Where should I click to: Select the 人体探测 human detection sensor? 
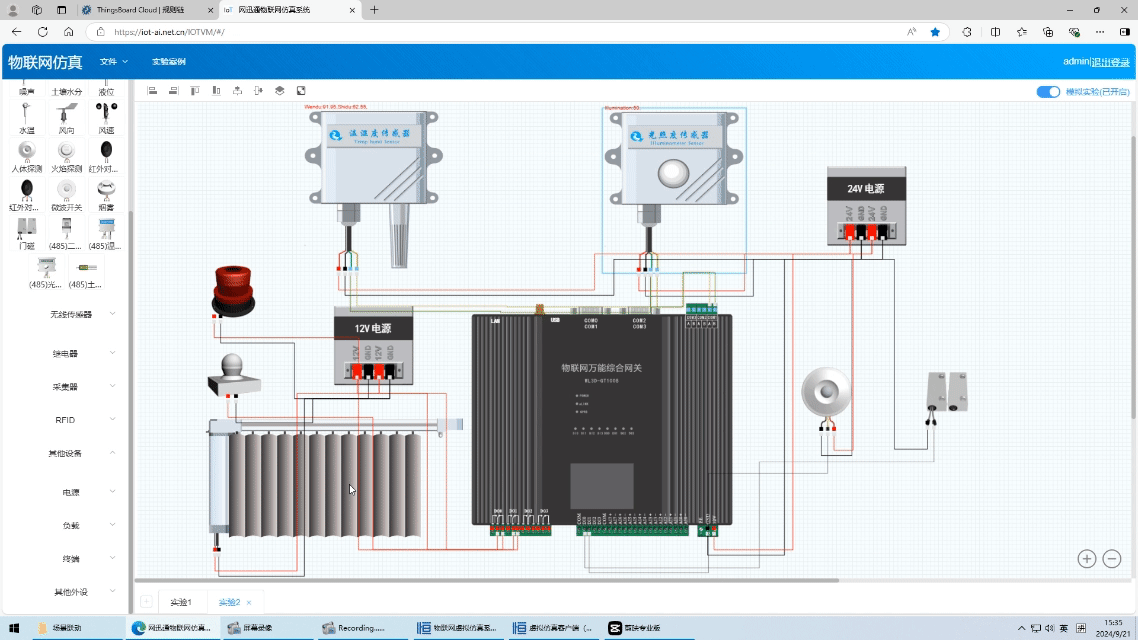tap(26, 155)
